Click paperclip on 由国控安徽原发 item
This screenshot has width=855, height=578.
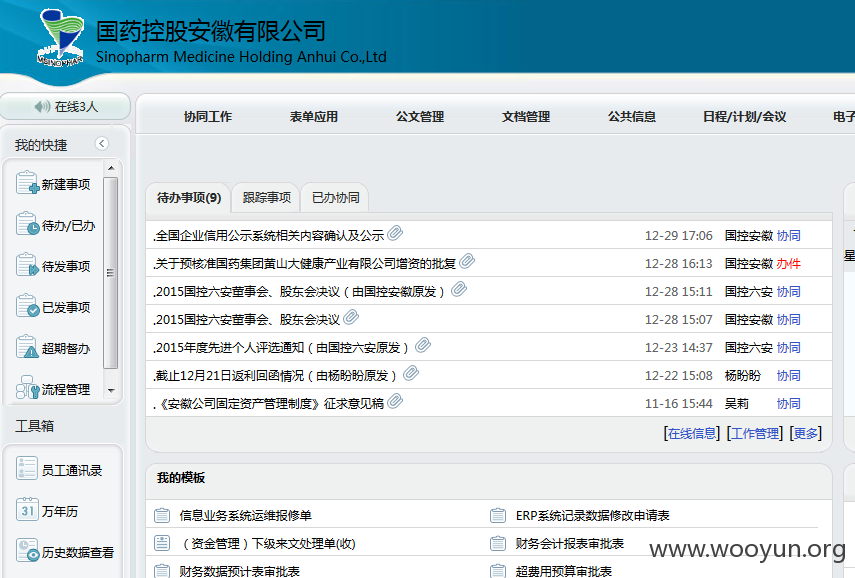[459, 289]
